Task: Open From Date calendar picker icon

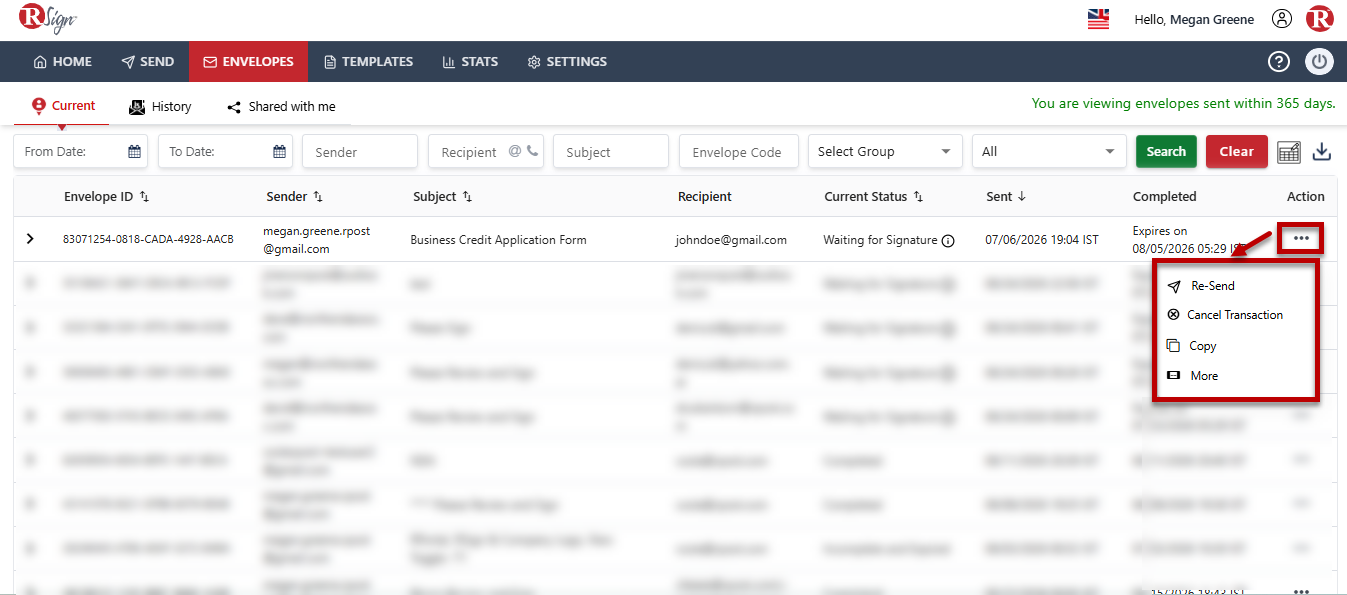Action: (134, 152)
